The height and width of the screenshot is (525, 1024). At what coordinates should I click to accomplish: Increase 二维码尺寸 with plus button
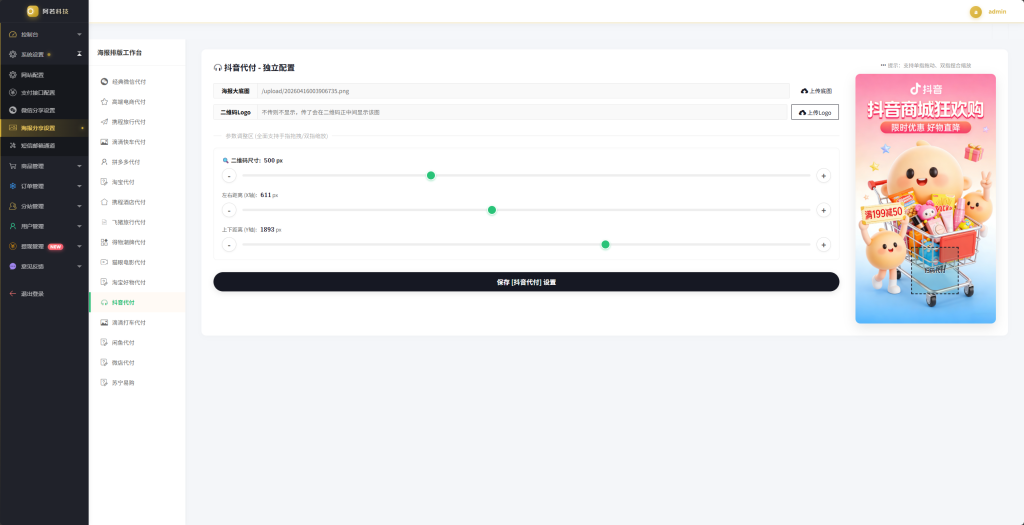[824, 176]
